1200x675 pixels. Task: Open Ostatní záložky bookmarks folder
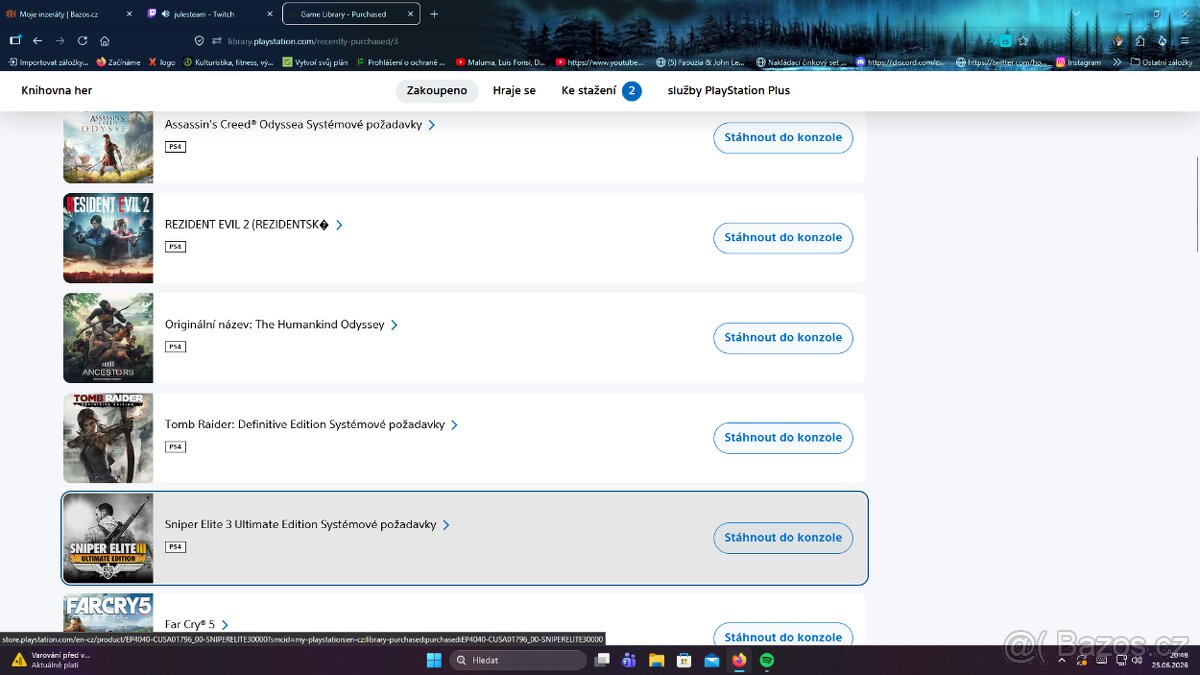[1161, 62]
